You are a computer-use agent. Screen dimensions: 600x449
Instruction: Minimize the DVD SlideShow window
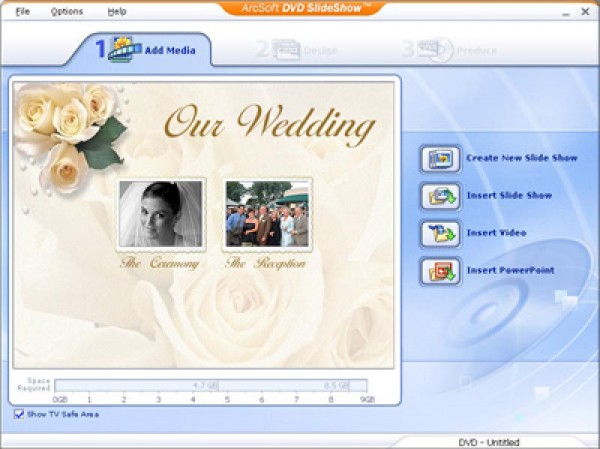566,13
